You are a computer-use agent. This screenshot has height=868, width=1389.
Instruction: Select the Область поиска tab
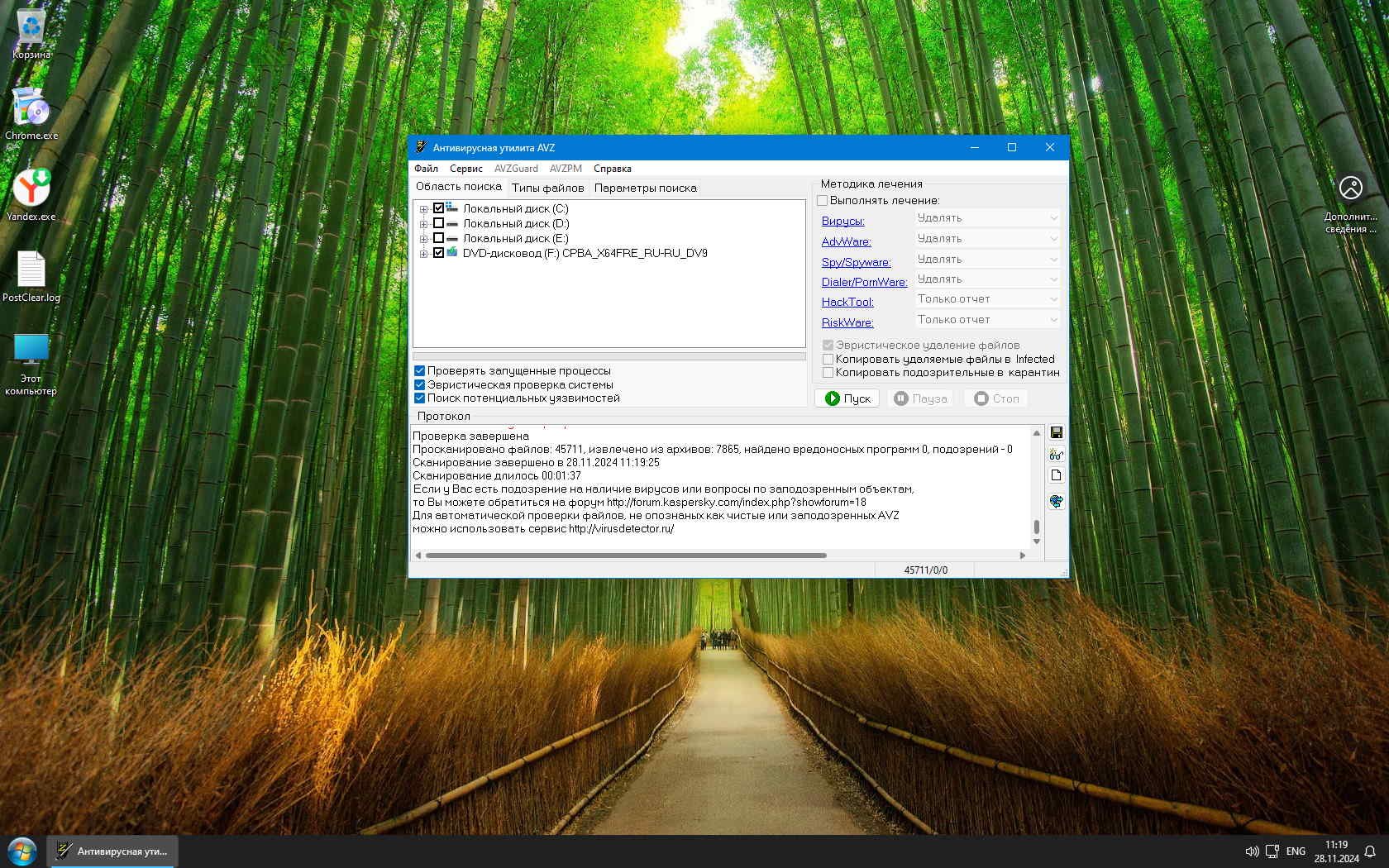click(x=459, y=187)
